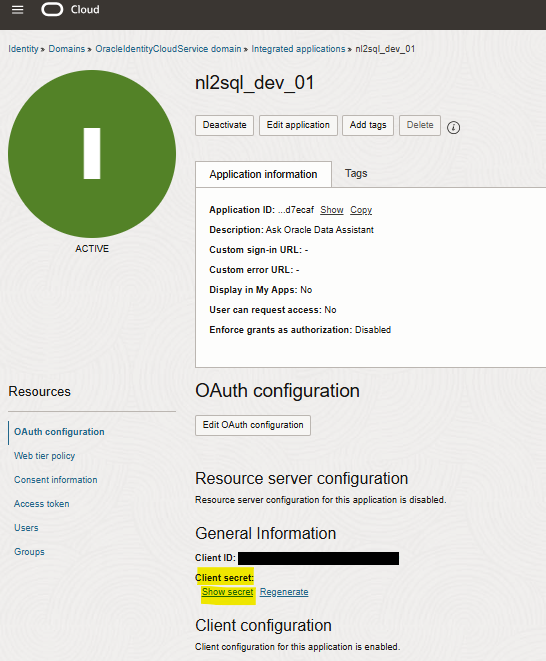
Task: Open the Domains breadcrumb link
Action: point(67,49)
